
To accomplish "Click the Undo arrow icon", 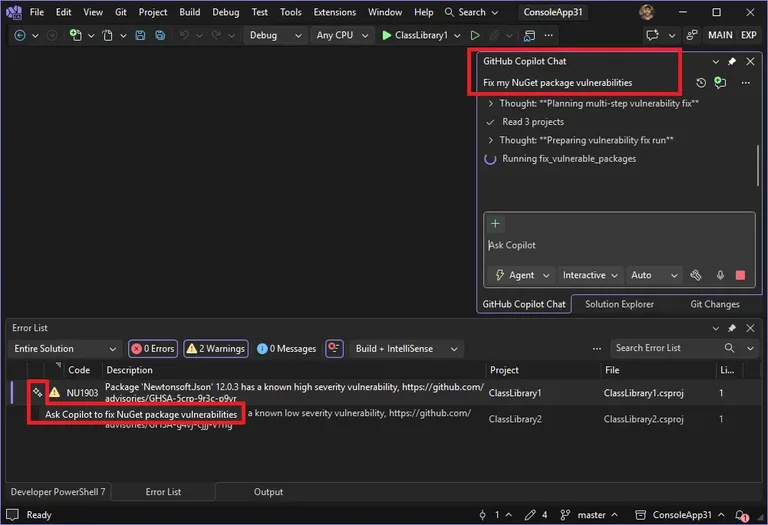I will (x=184, y=35).
